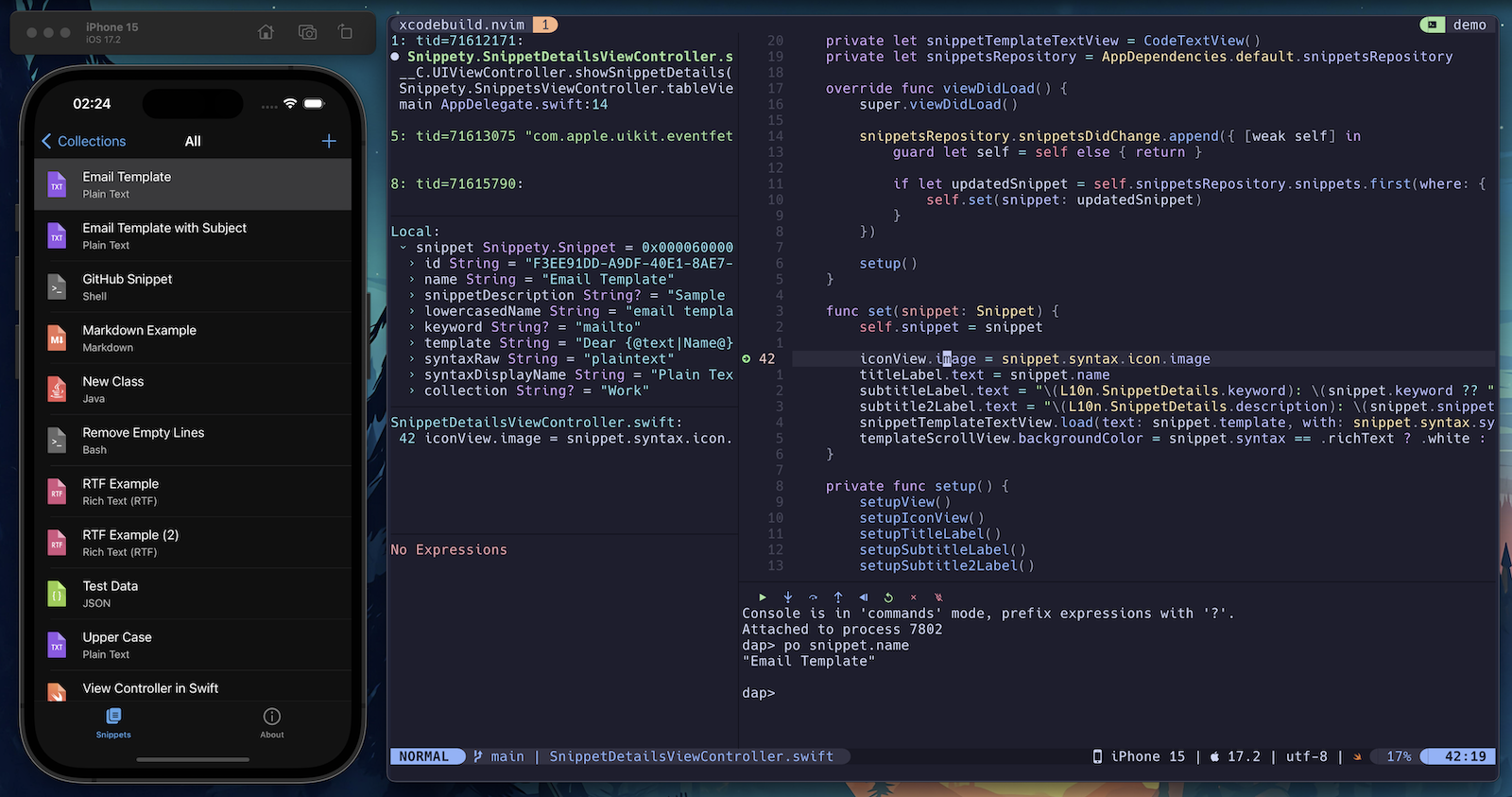This screenshot has width=1512, height=797.
Task: Select the current SnippetDetailsViewController.s stack frame
Action: coord(570,57)
